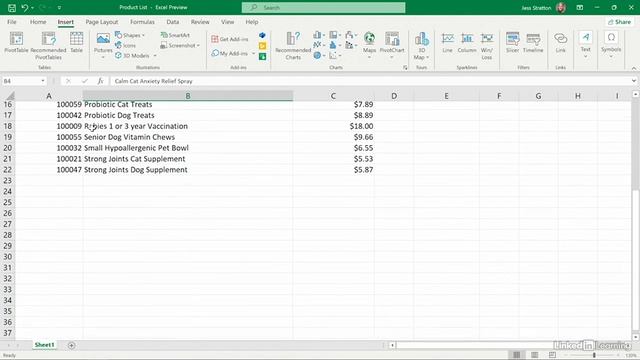640x360 pixels.
Task: Insert a scatter or bubble chart
Action: [335, 55]
